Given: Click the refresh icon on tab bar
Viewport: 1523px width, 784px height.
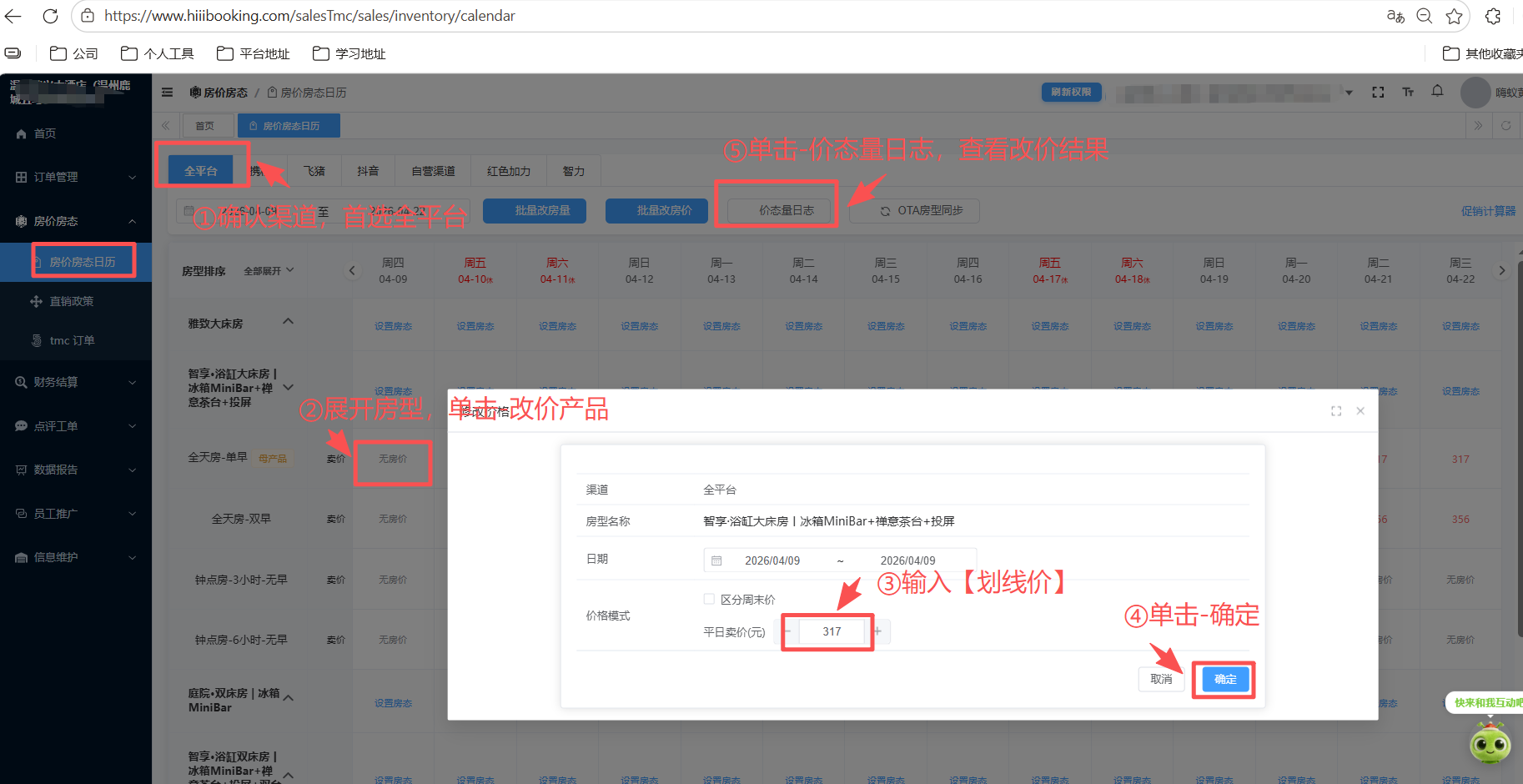Looking at the screenshot, I should click(1505, 126).
